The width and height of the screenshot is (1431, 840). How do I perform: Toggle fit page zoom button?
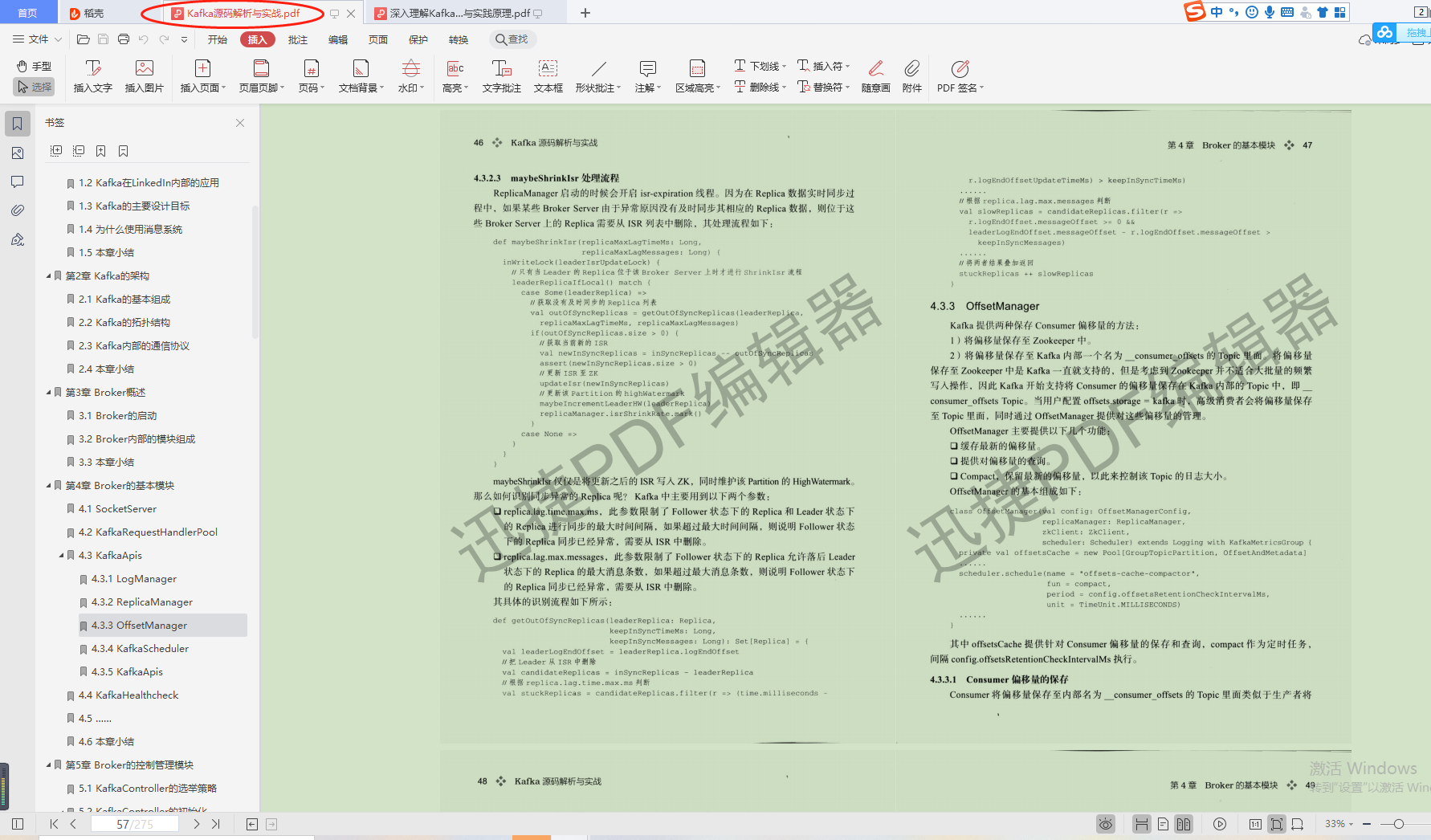[x=1276, y=824]
